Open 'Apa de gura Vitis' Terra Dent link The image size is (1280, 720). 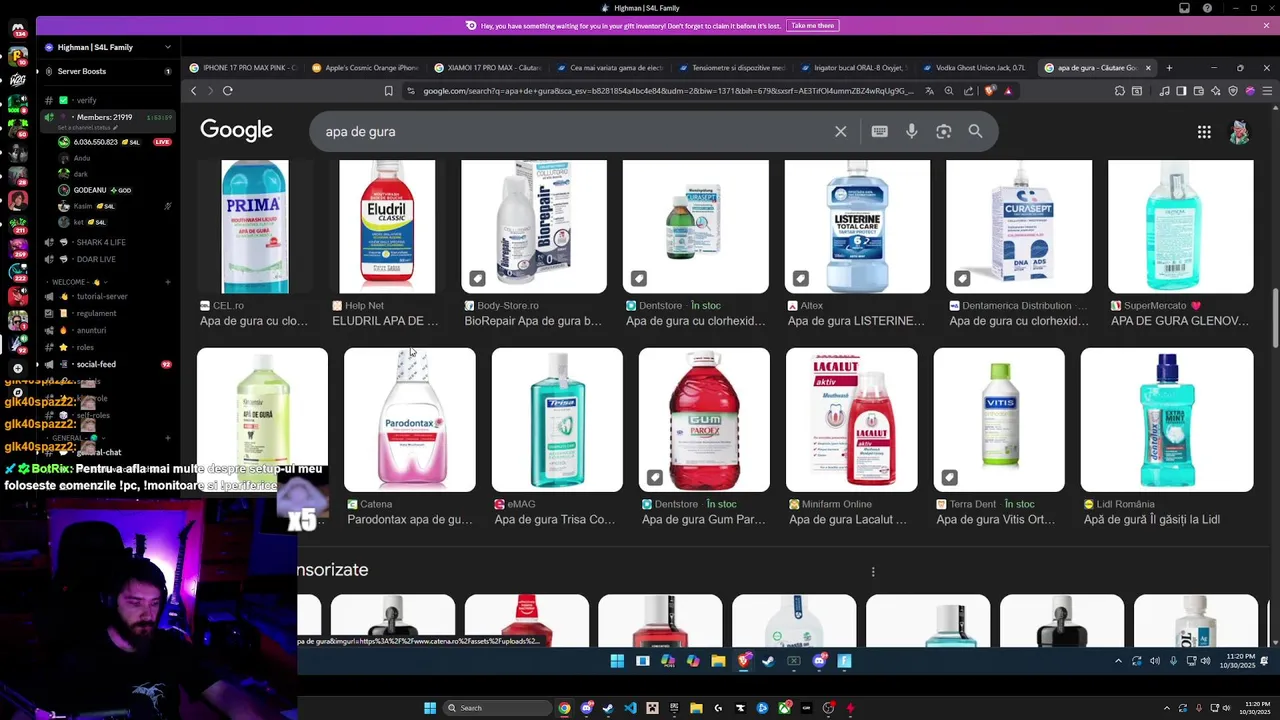pyautogui.click(x=996, y=520)
